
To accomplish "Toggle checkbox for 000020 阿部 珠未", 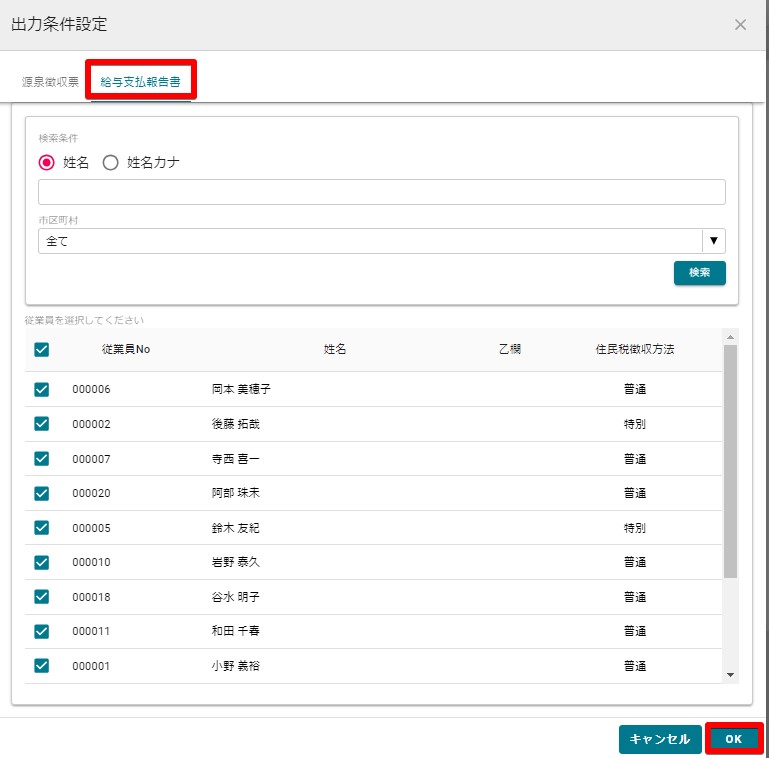I will pyautogui.click(x=42, y=493).
